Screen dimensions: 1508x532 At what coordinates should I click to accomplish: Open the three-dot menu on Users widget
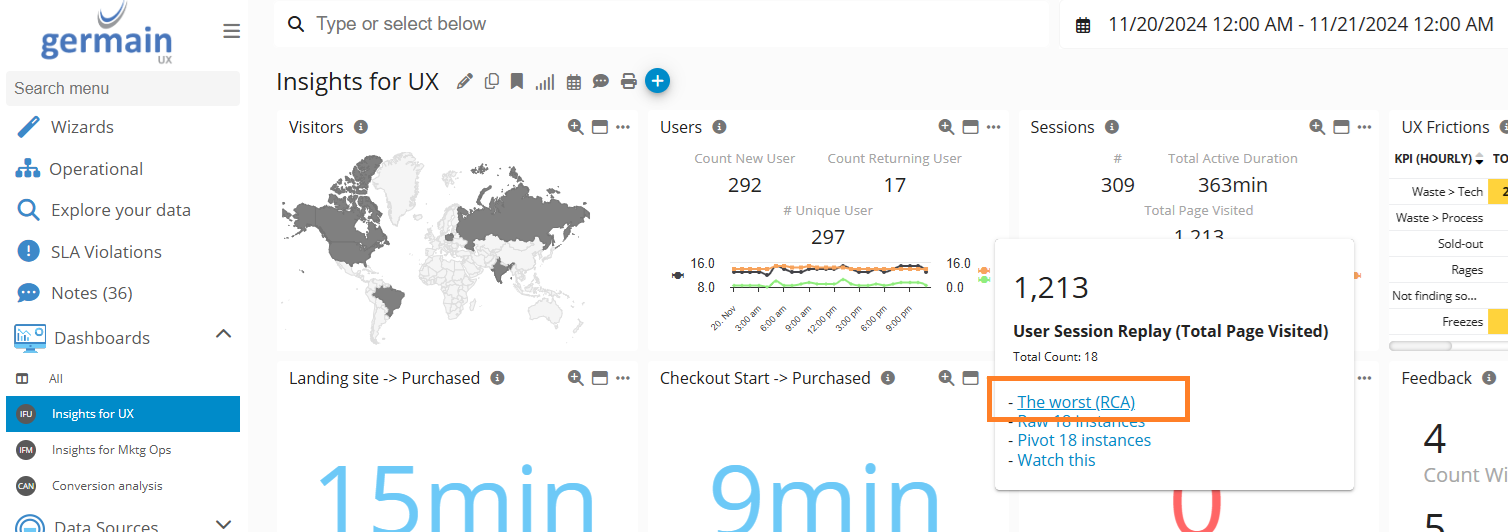[994, 127]
